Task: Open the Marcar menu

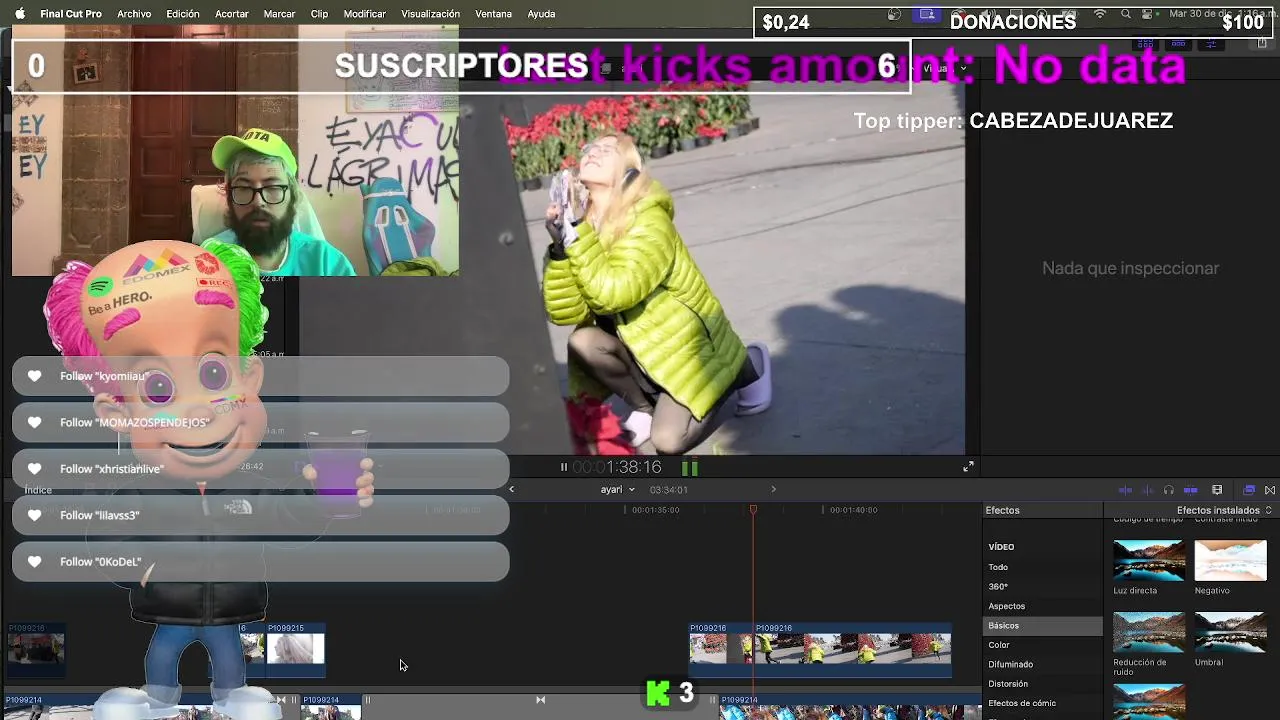Action: click(x=279, y=14)
